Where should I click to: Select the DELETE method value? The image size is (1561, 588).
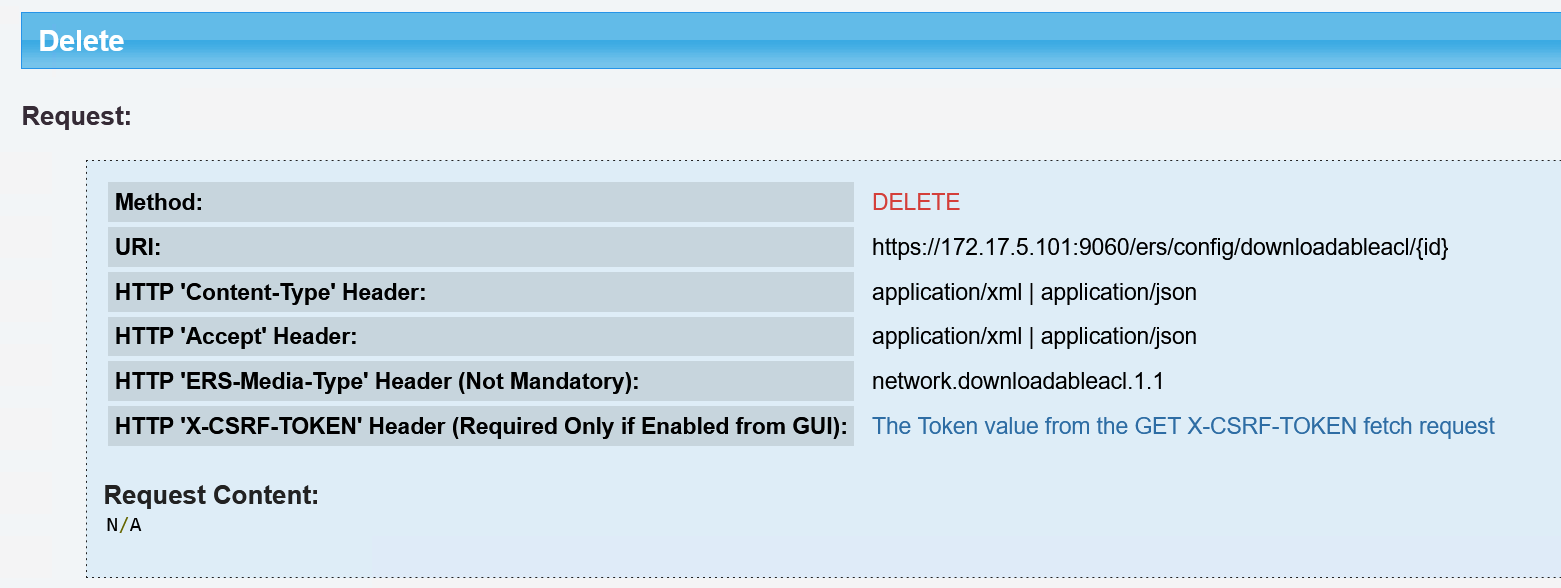[916, 202]
